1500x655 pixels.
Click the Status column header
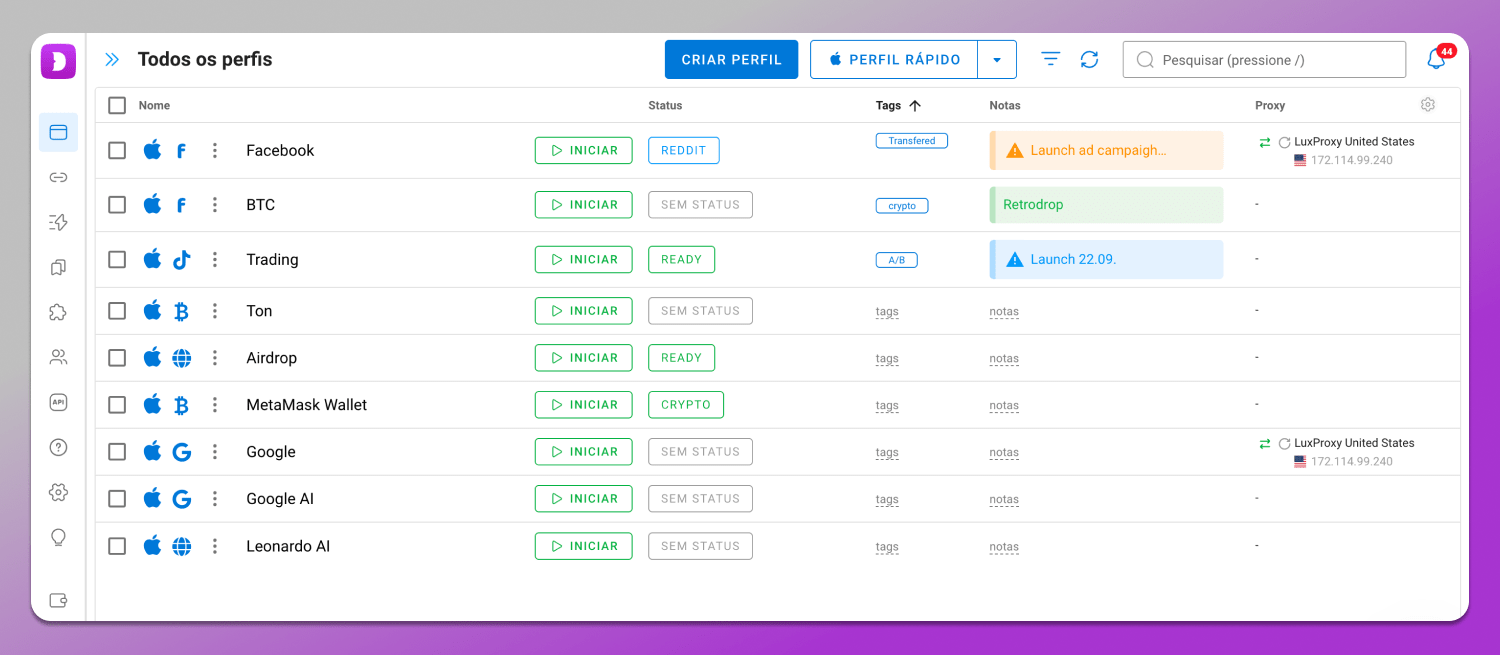[x=665, y=106]
